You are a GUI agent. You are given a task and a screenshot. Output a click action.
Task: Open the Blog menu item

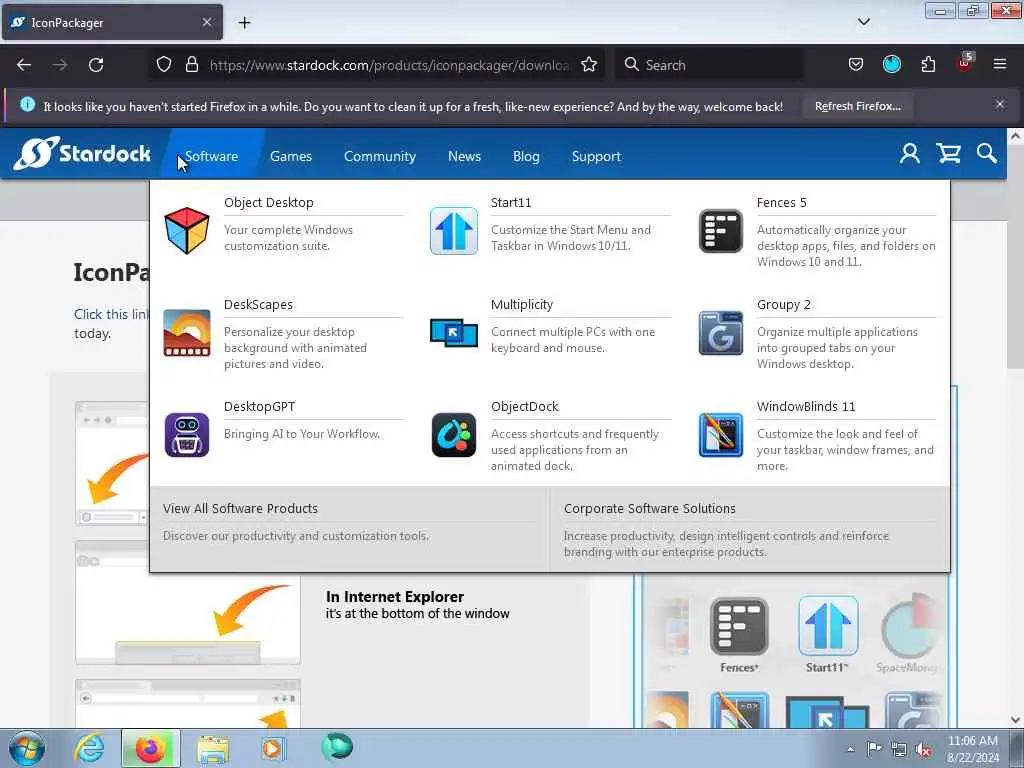coord(526,157)
